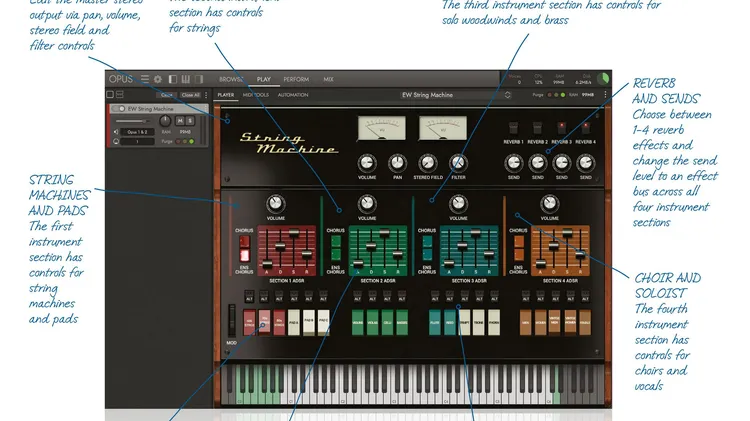Screen dimensions: 750x421
Task: Toggle first ALT button in Section 4
Action: (526, 296)
